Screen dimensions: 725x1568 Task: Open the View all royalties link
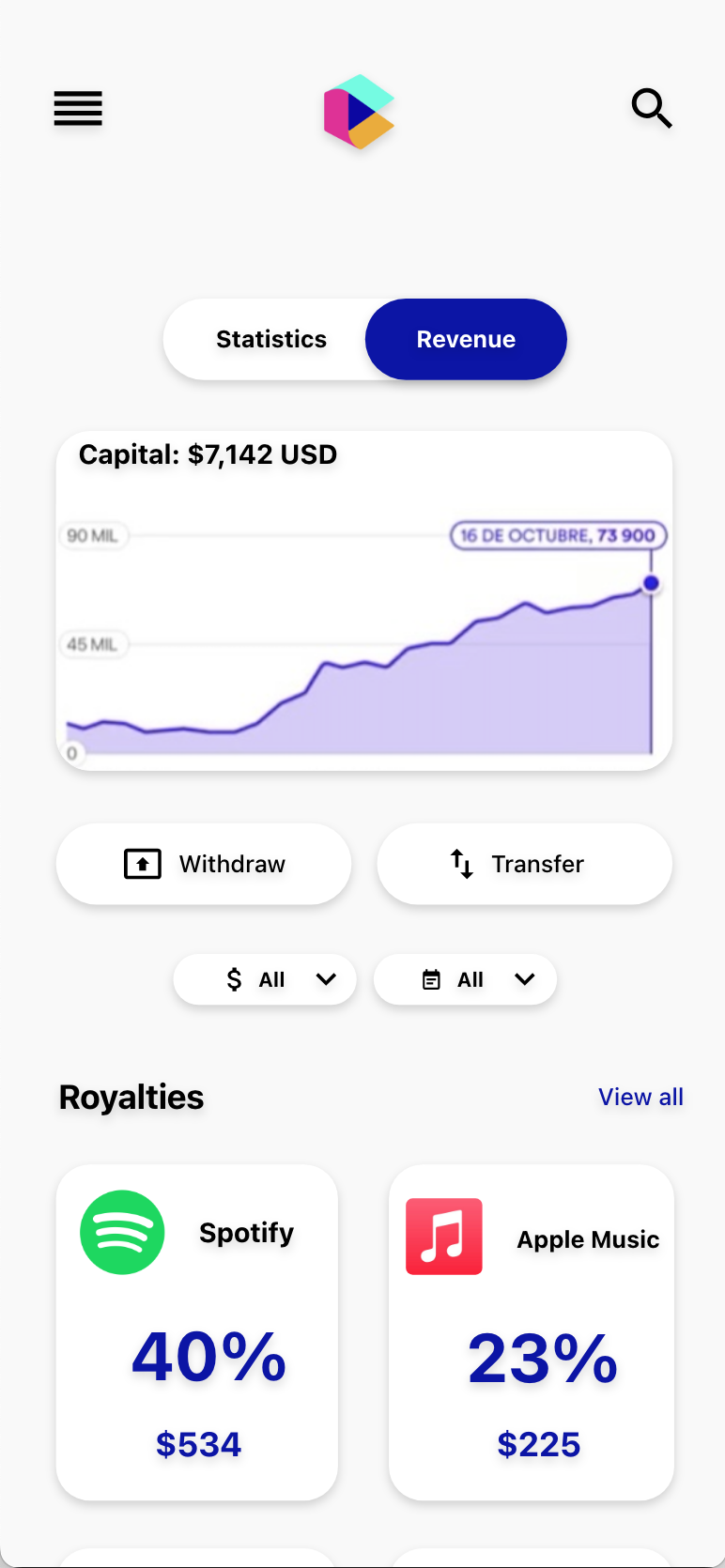[640, 1098]
